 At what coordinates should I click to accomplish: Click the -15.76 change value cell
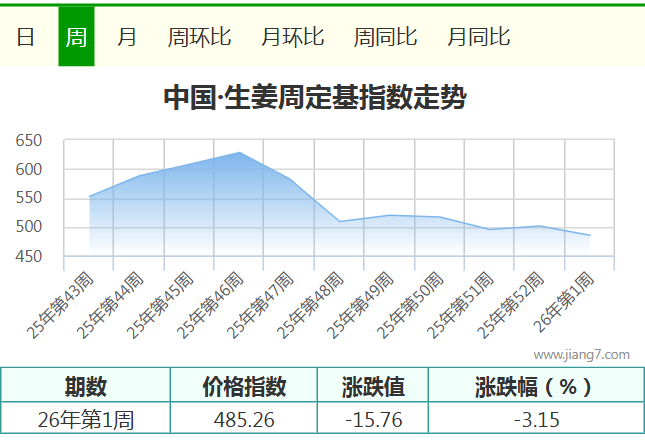click(x=373, y=420)
